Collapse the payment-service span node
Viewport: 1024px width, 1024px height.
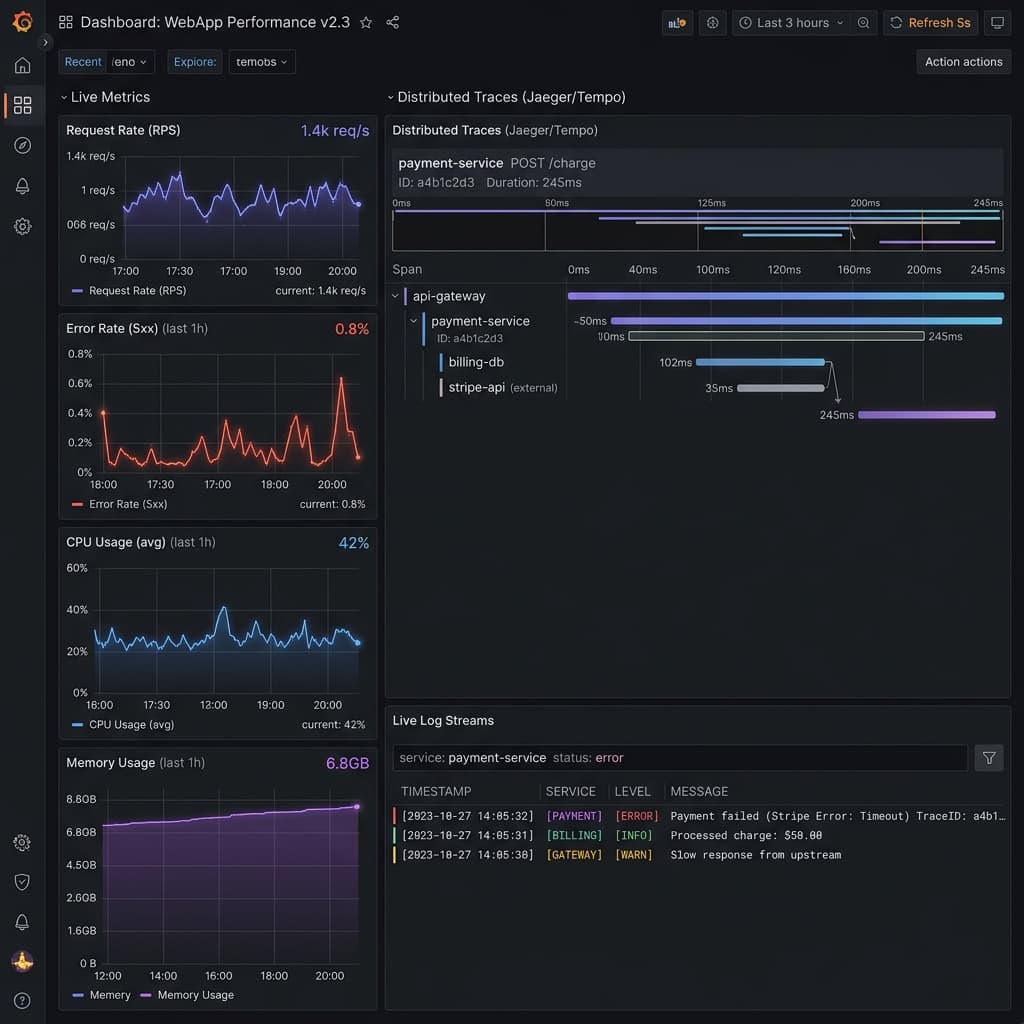click(x=413, y=321)
